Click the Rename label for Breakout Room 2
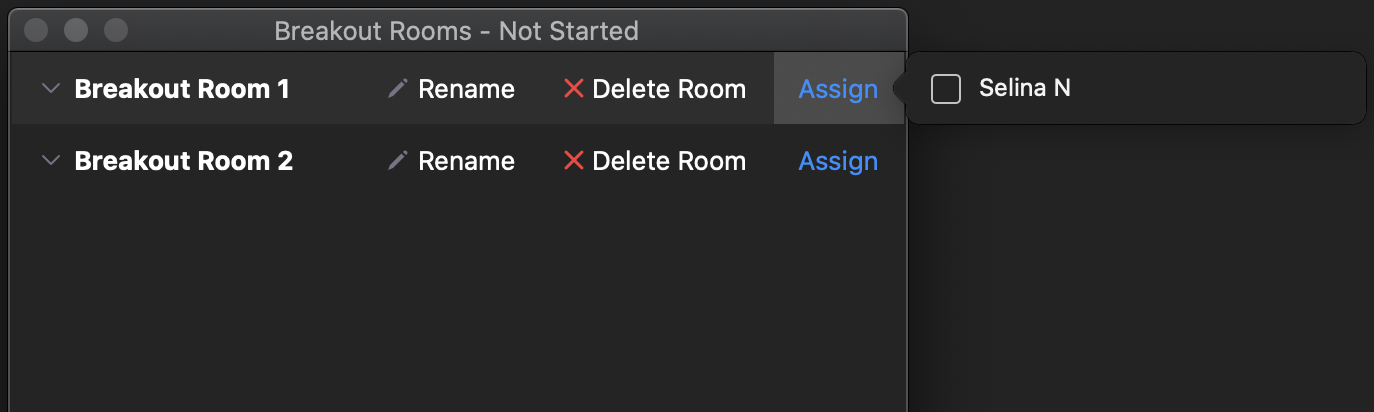1374x412 pixels. 466,161
